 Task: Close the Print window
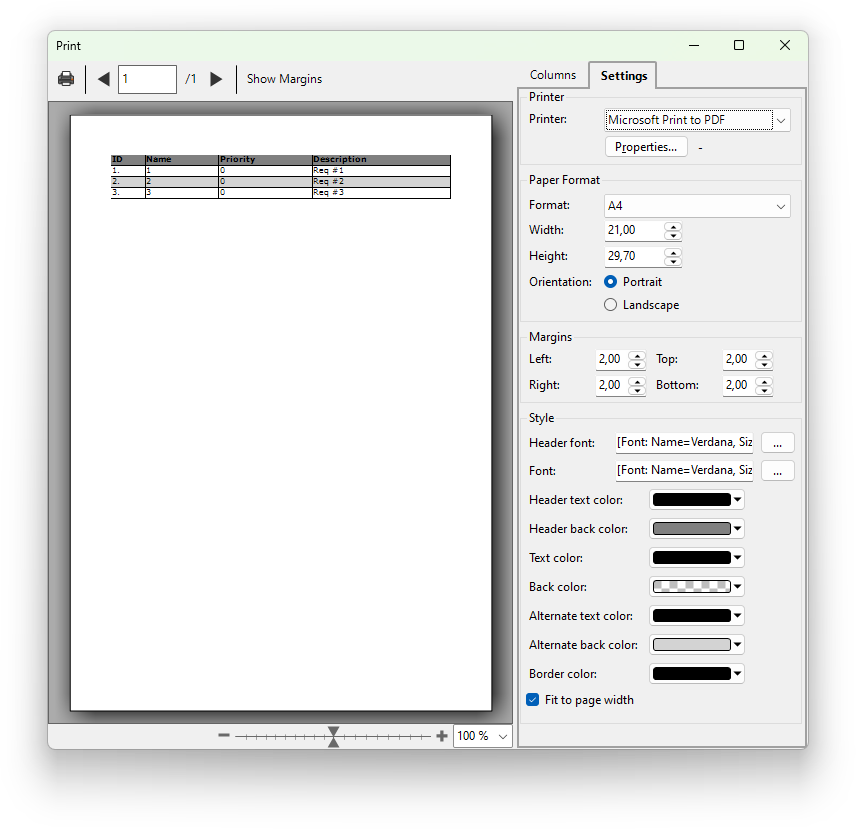(784, 45)
